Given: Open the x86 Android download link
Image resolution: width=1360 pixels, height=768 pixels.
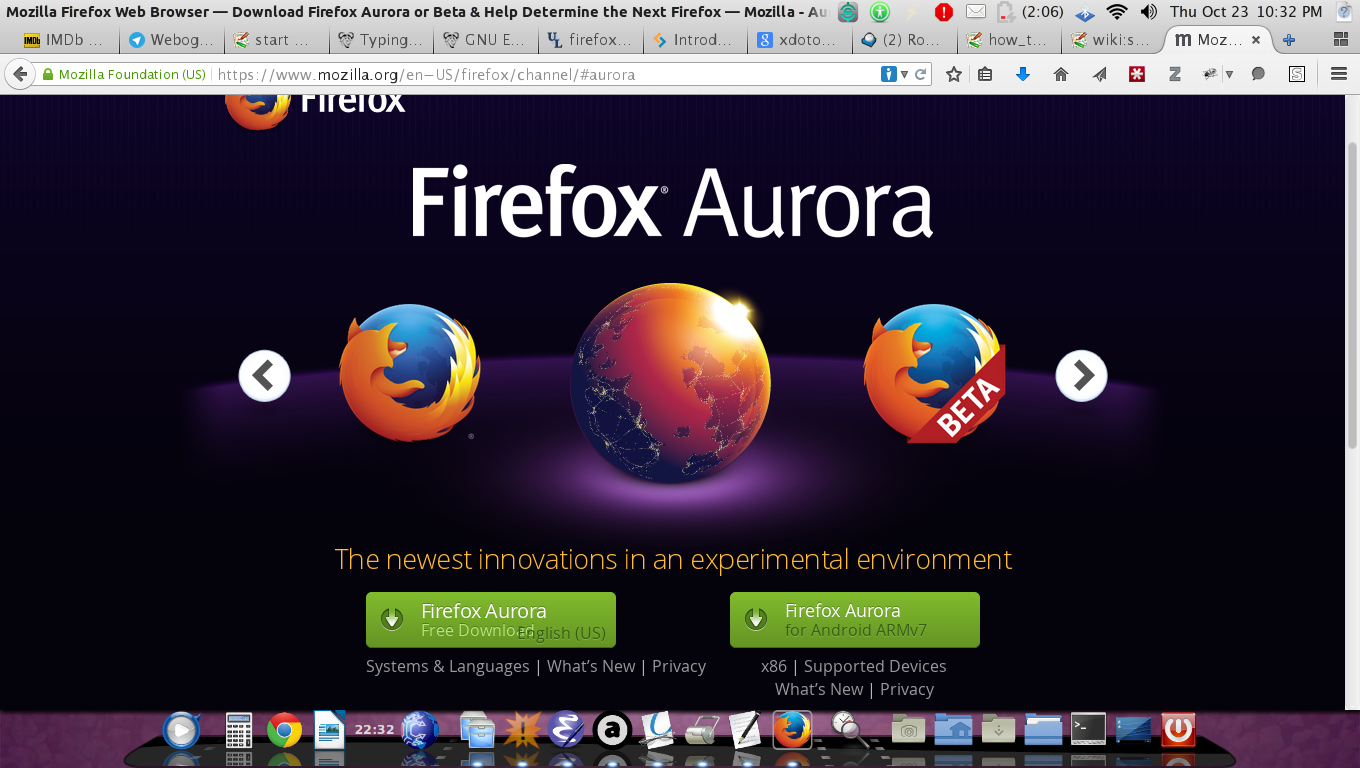Looking at the screenshot, I should 774,666.
